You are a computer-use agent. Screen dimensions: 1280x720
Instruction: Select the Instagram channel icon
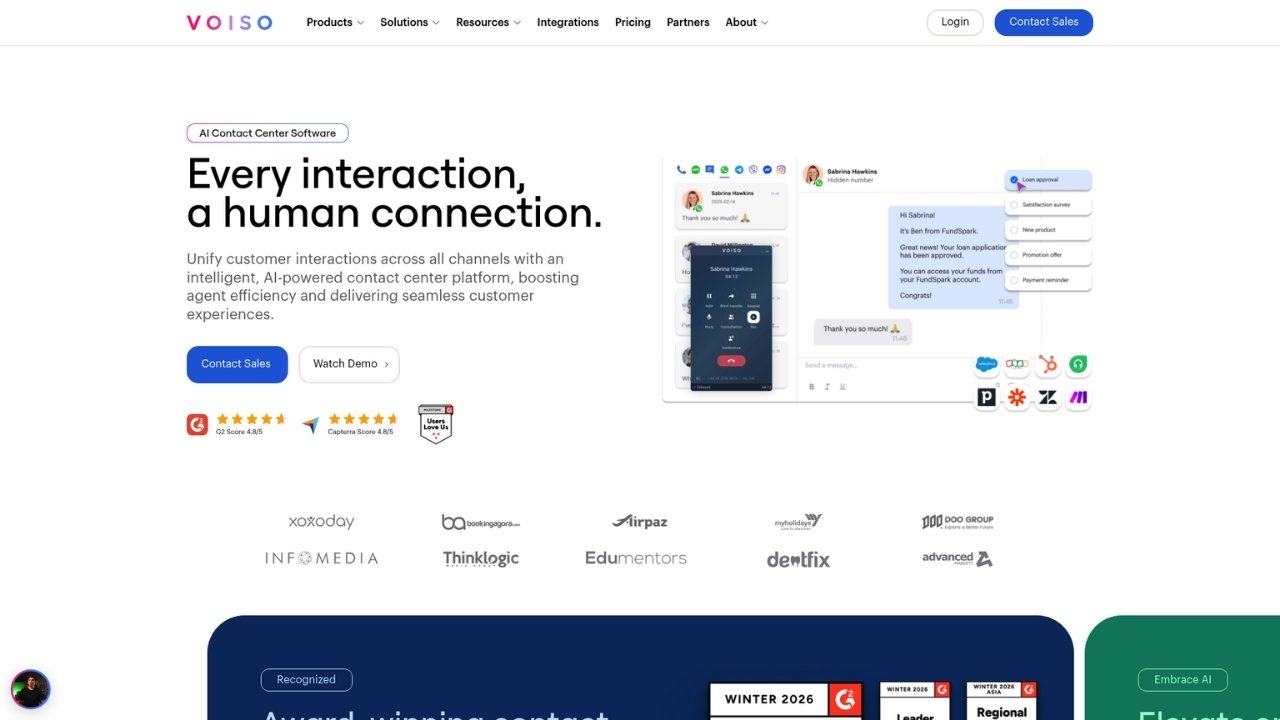[781, 170]
